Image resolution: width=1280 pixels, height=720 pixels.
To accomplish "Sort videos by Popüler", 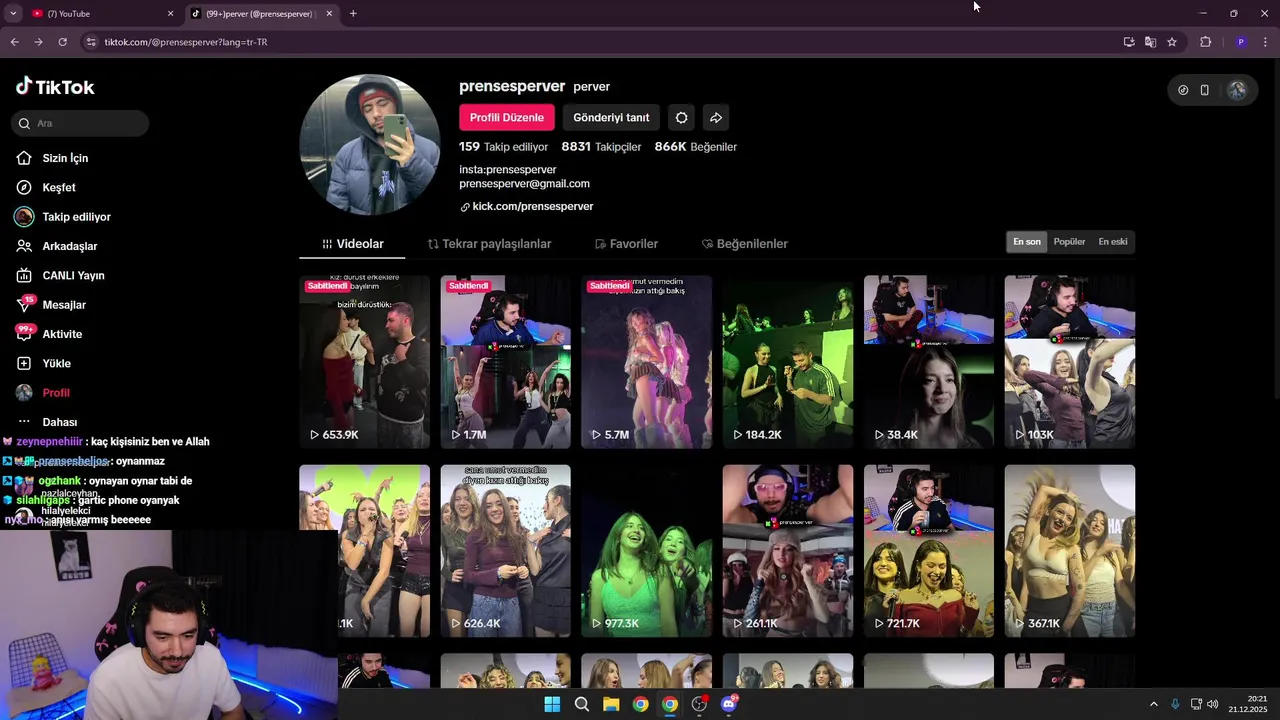I will (1069, 242).
